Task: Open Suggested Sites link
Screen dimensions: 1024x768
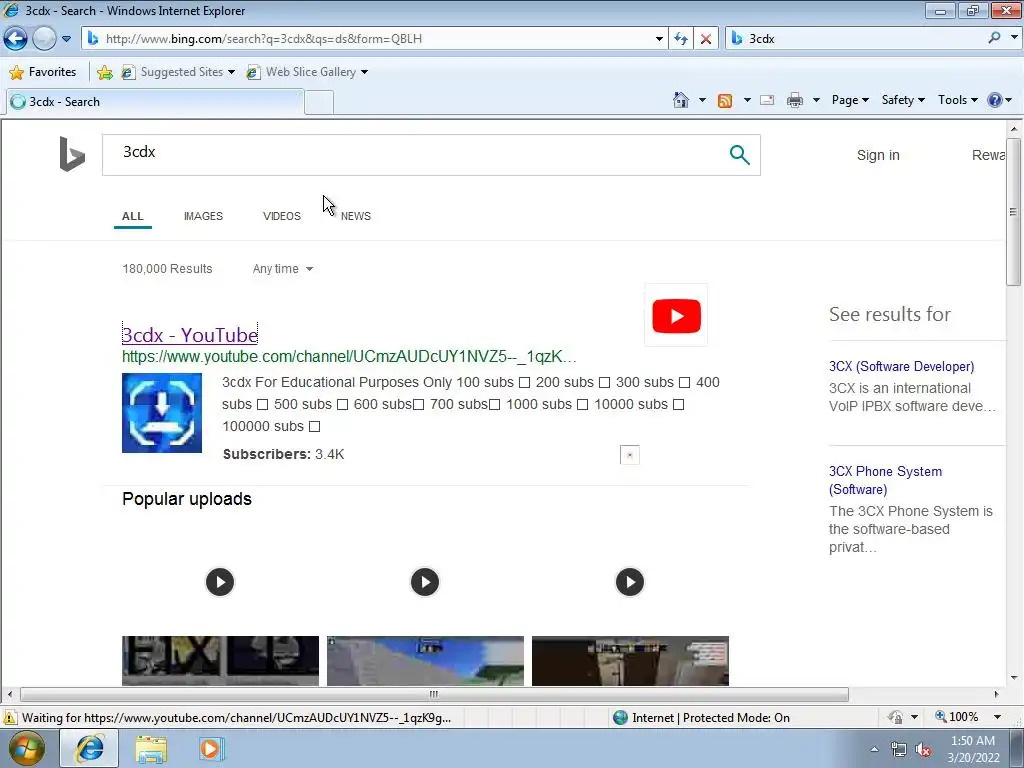Action: (x=178, y=72)
